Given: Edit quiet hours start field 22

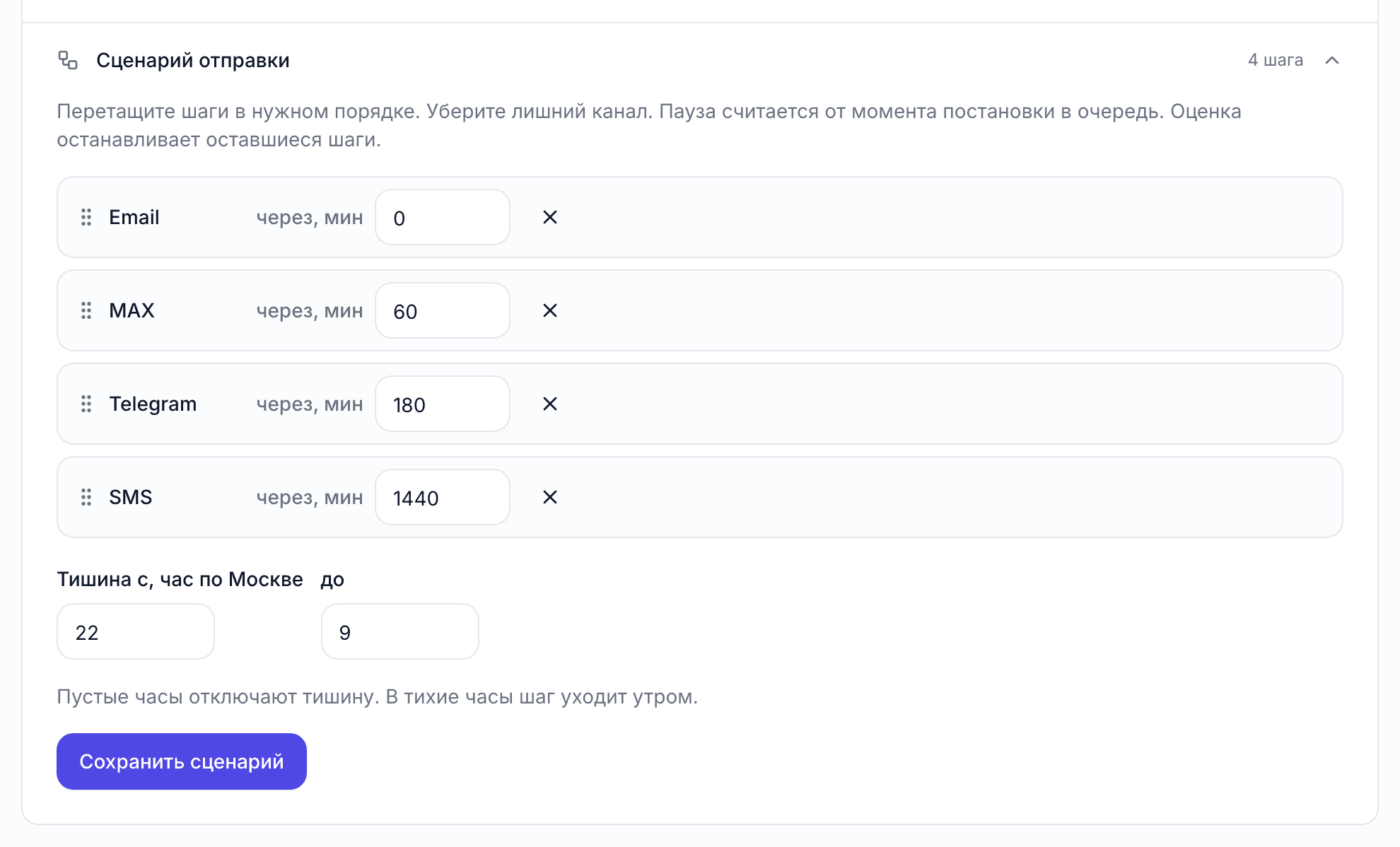Looking at the screenshot, I should [136, 631].
